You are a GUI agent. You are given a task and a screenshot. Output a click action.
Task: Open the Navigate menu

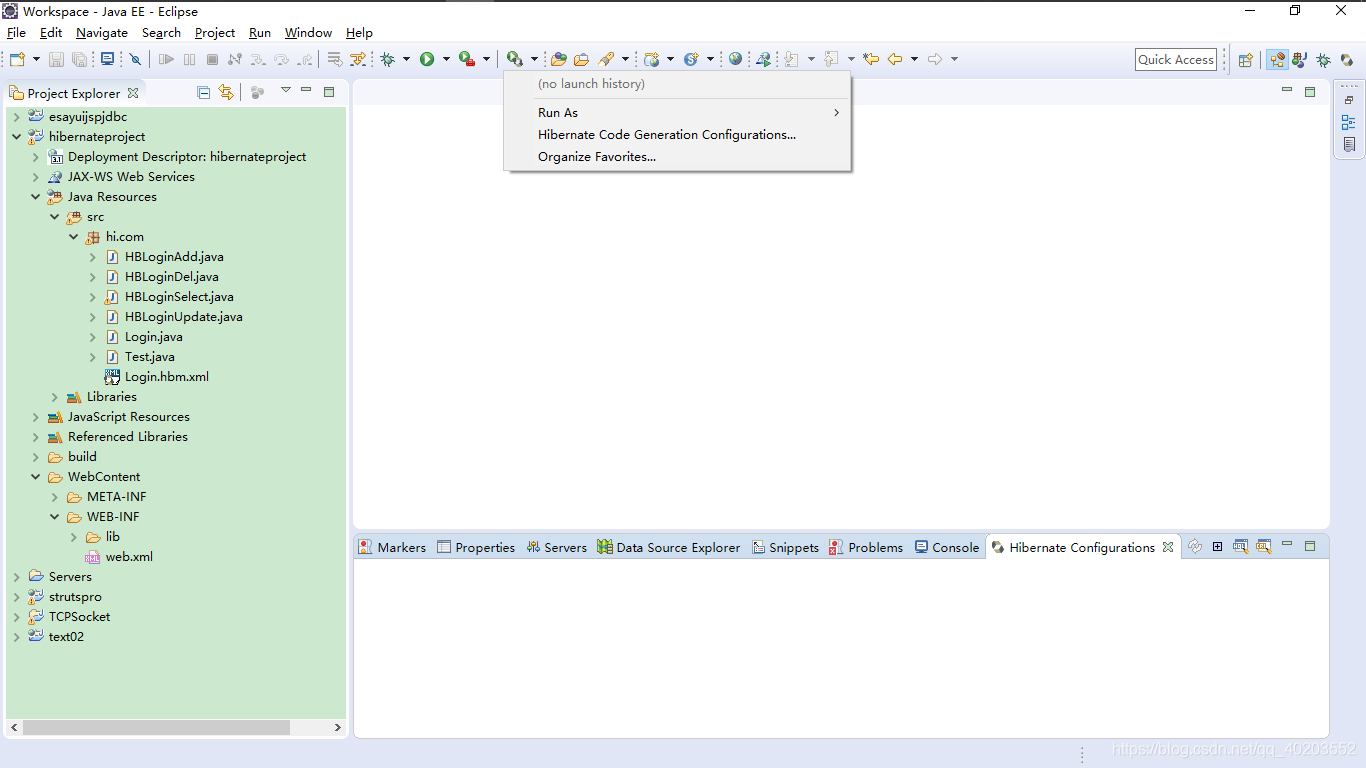pyautogui.click(x=102, y=33)
